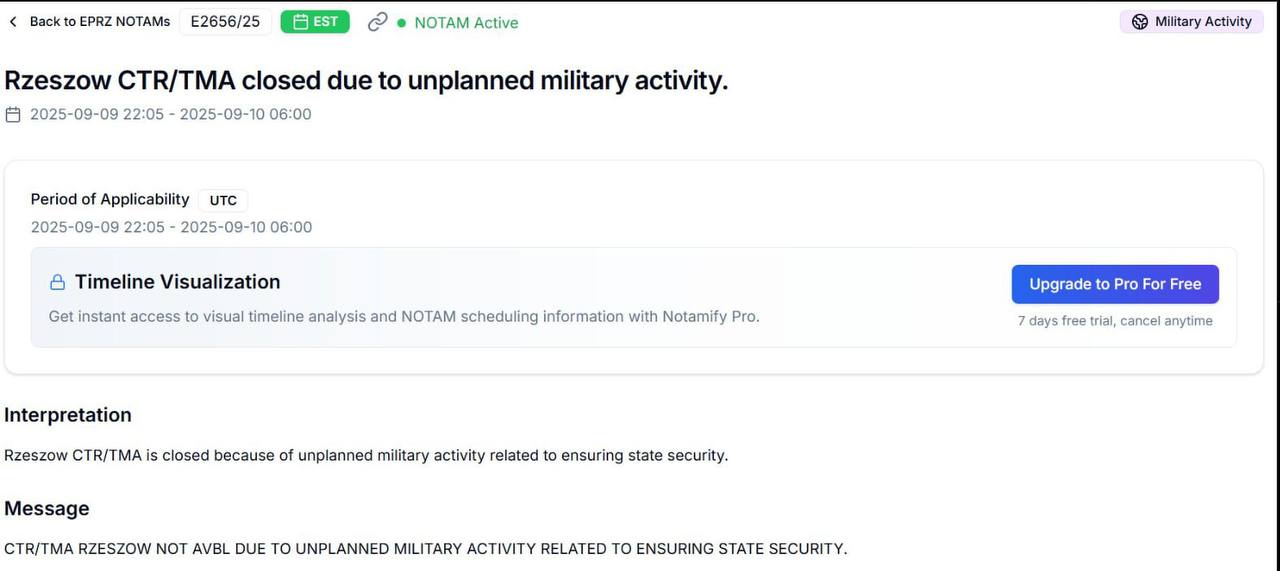Click the chain link copy icon
Screen dimensions: 1280x571
377,22
